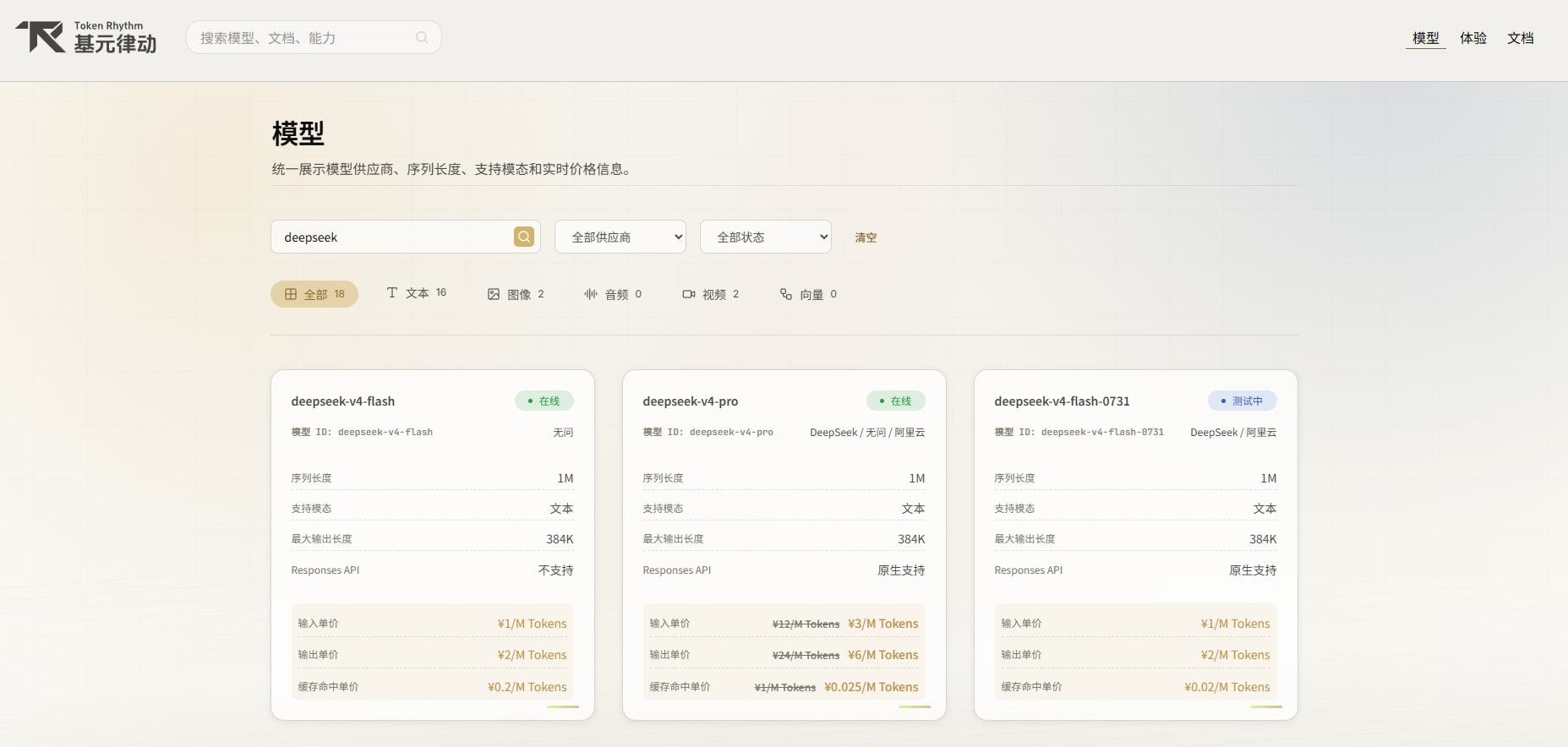Click 原生支持 on the deepseek-v4-flash-0731 card

point(1253,570)
